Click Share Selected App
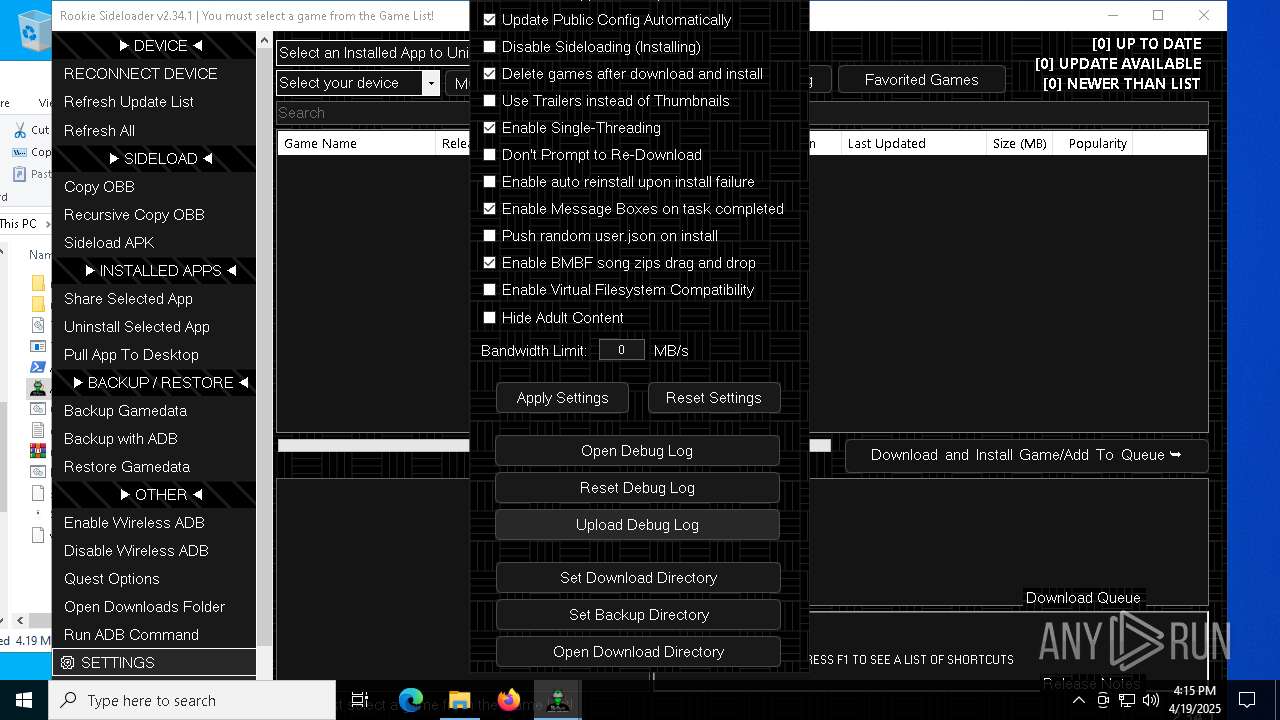The height and width of the screenshot is (720, 1280). pyautogui.click(x=154, y=299)
